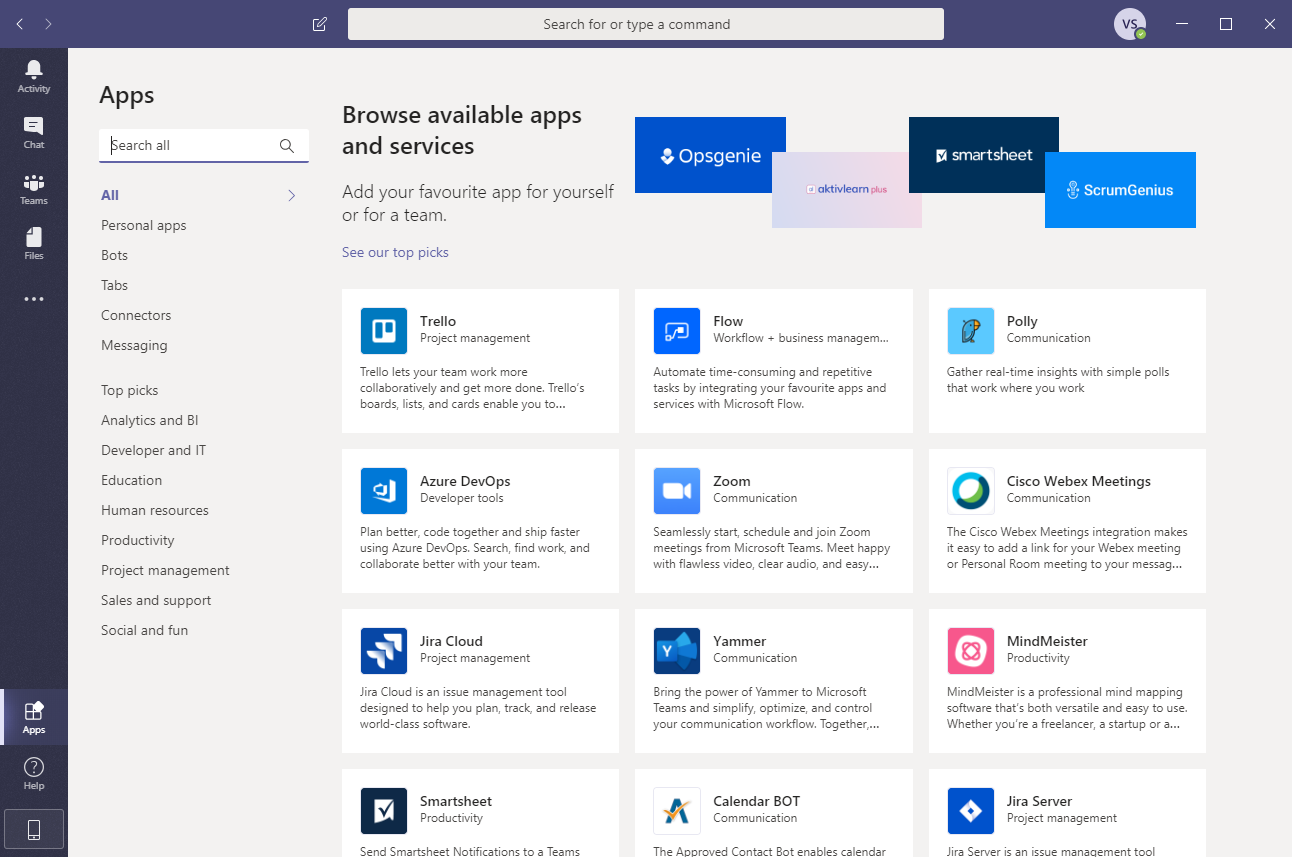Select the Apps icon in sidebar
The width and height of the screenshot is (1292, 857).
coord(34,711)
